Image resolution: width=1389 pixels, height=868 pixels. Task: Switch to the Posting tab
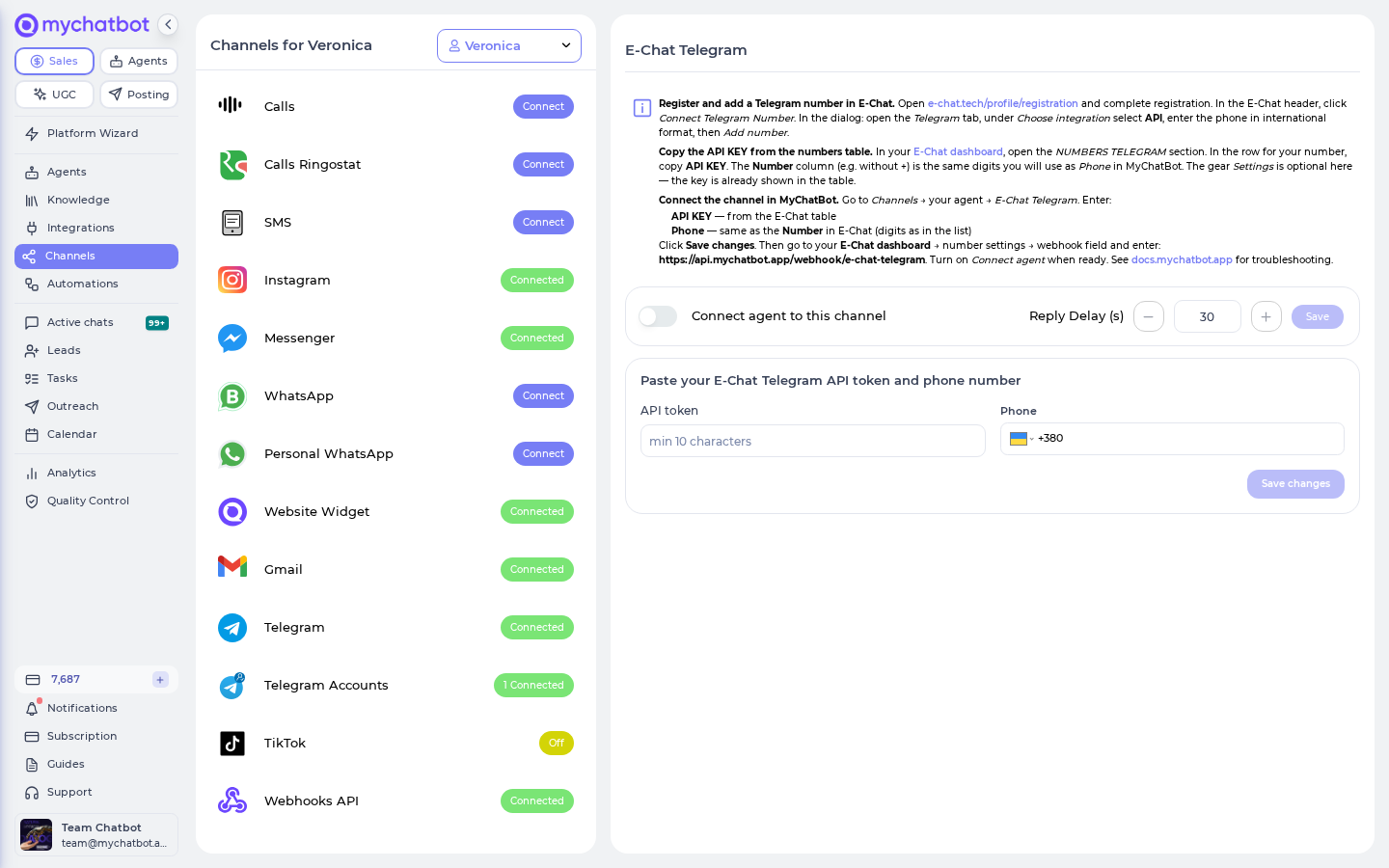(139, 95)
